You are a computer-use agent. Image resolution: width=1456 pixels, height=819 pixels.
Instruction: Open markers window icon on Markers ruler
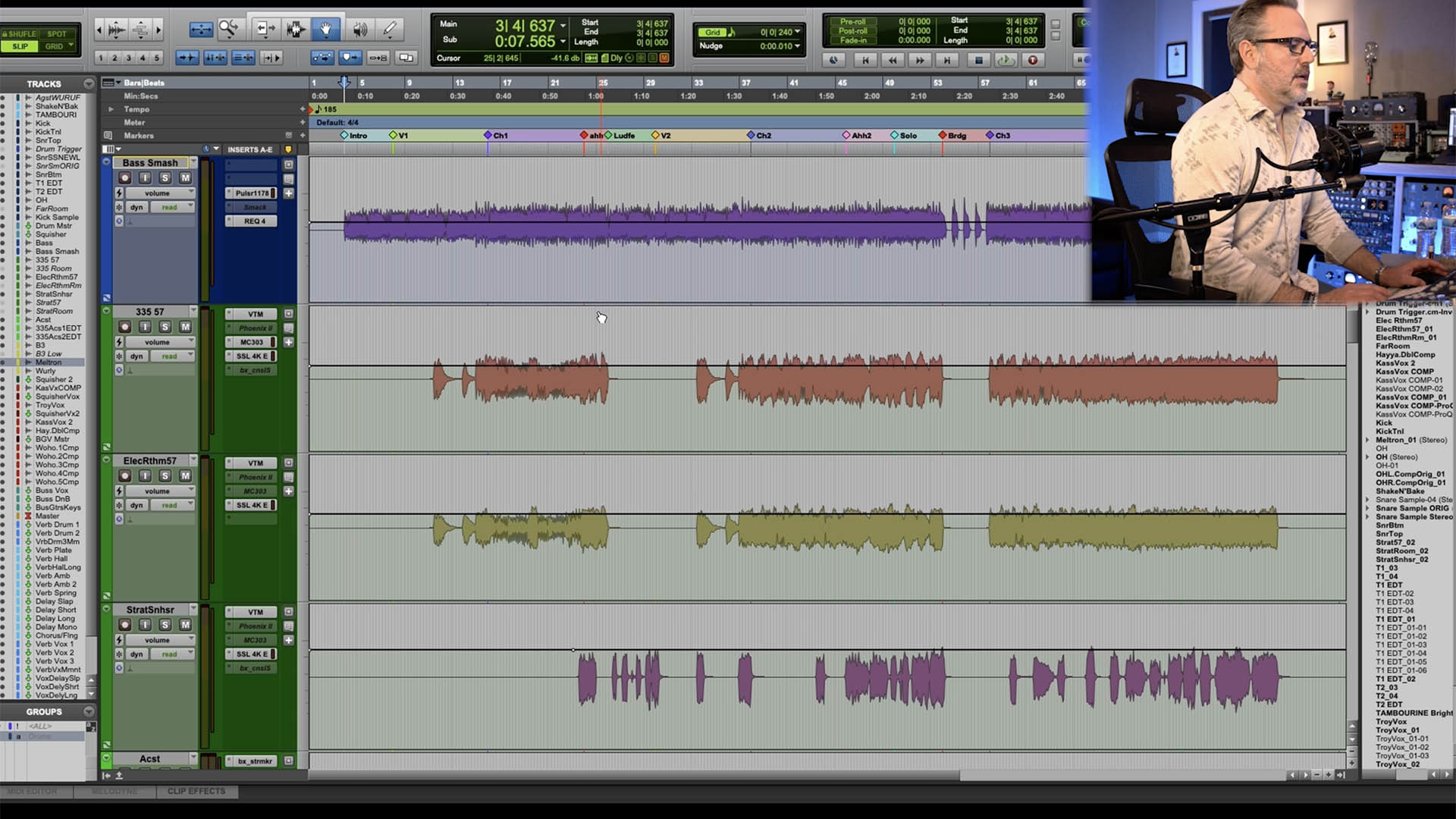point(108,136)
